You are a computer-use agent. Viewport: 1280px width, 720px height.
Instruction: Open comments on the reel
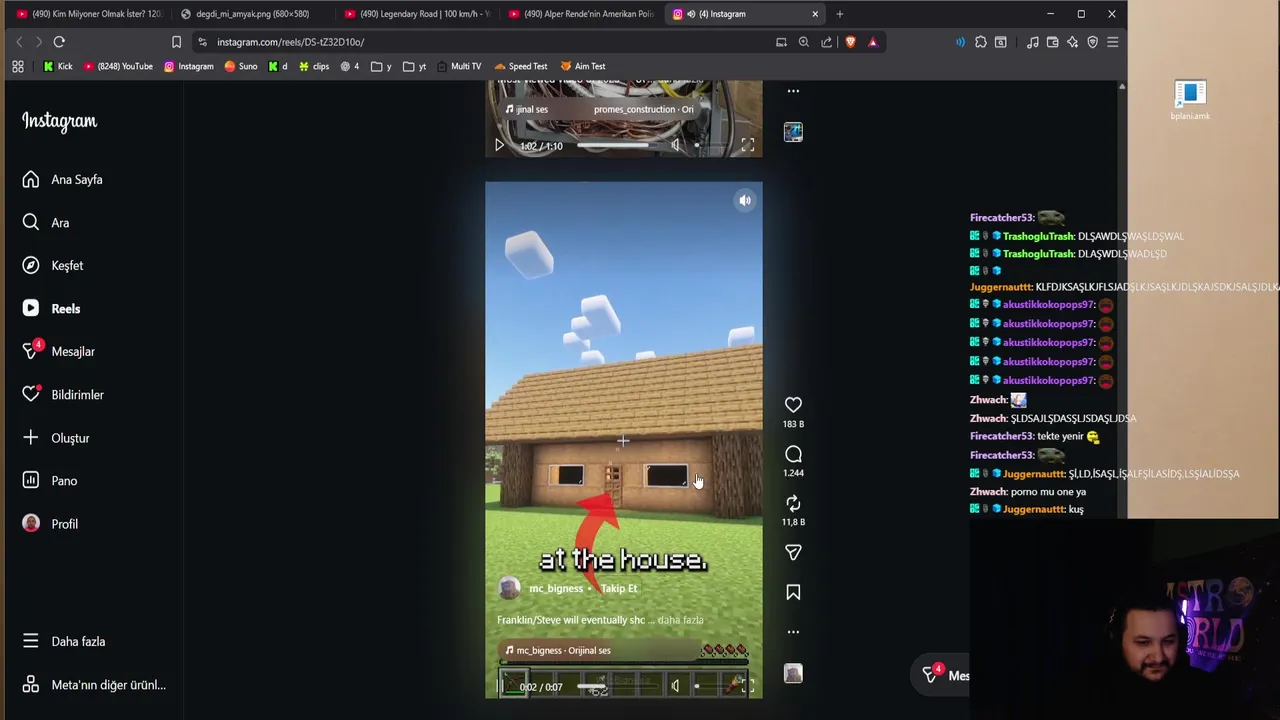pos(793,454)
